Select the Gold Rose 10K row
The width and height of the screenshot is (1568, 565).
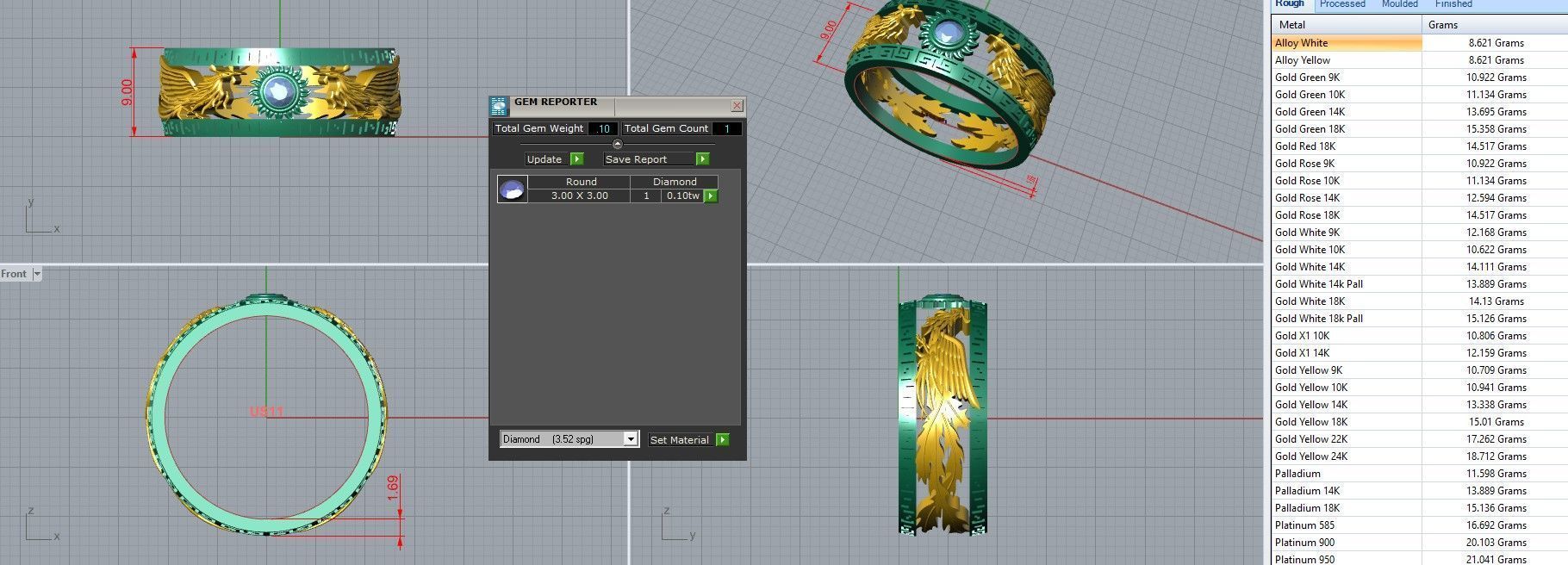1420,181
